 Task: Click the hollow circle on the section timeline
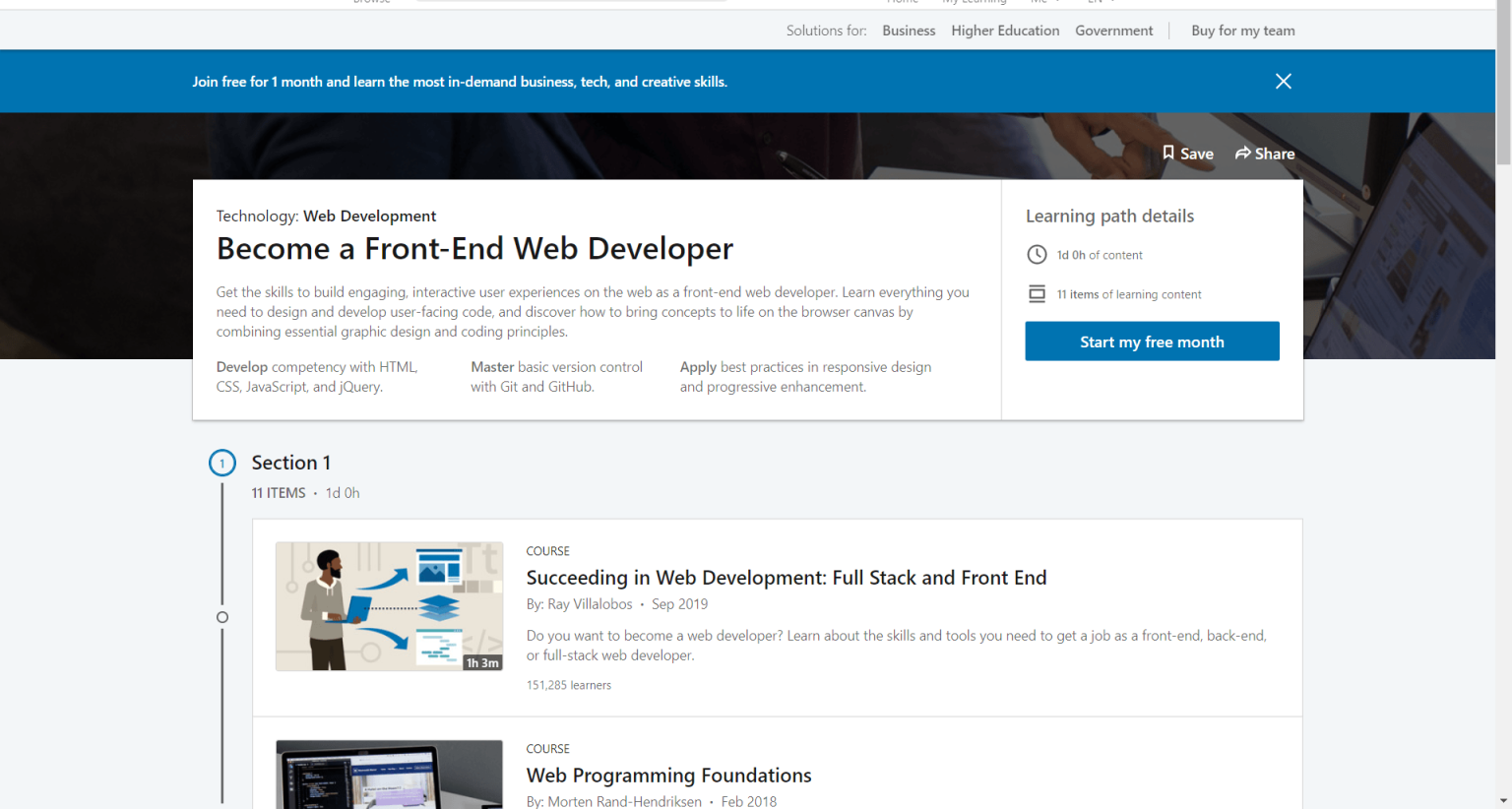pos(222,617)
